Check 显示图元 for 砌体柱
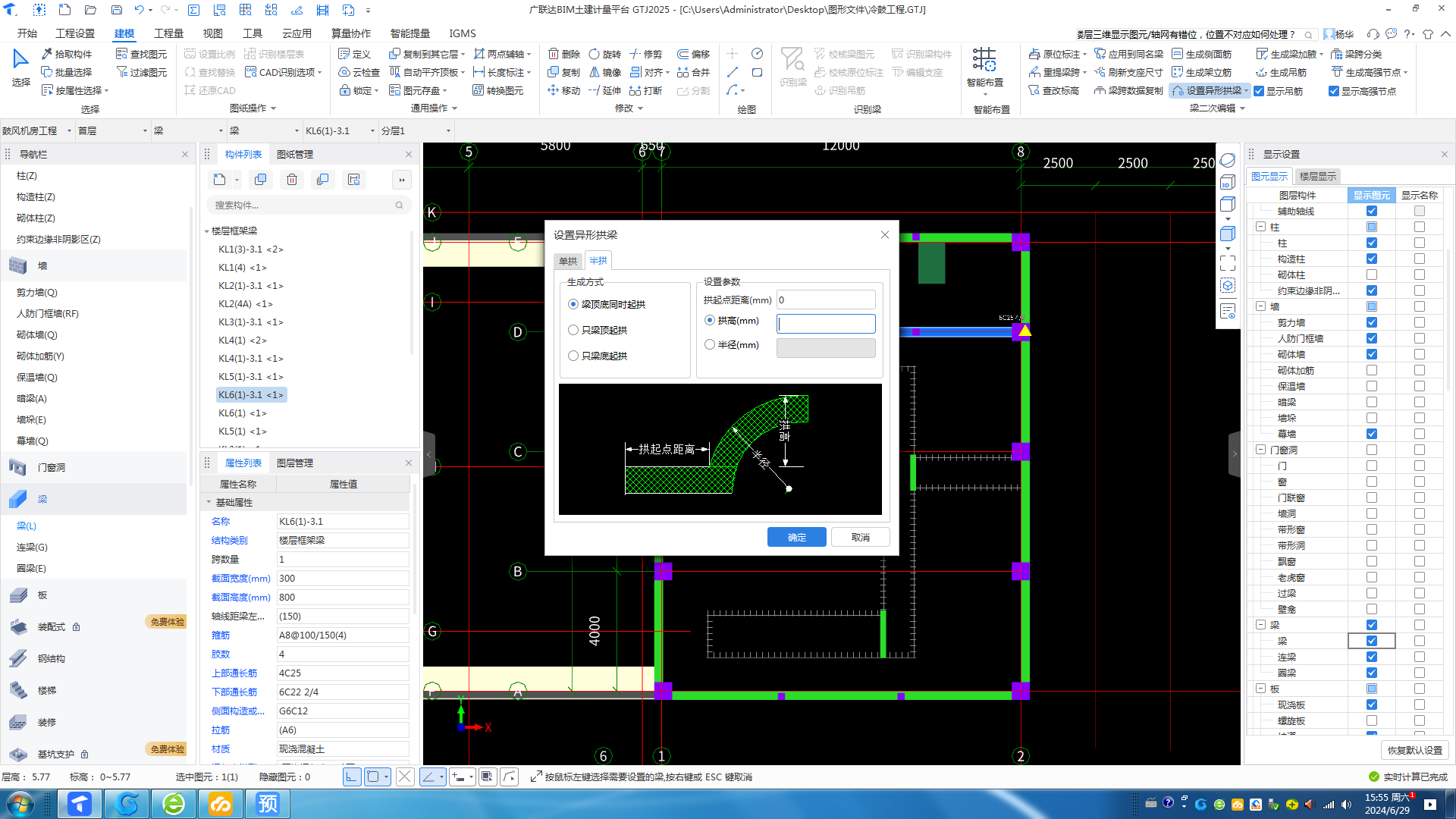 pyautogui.click(x=1372, y=275)
